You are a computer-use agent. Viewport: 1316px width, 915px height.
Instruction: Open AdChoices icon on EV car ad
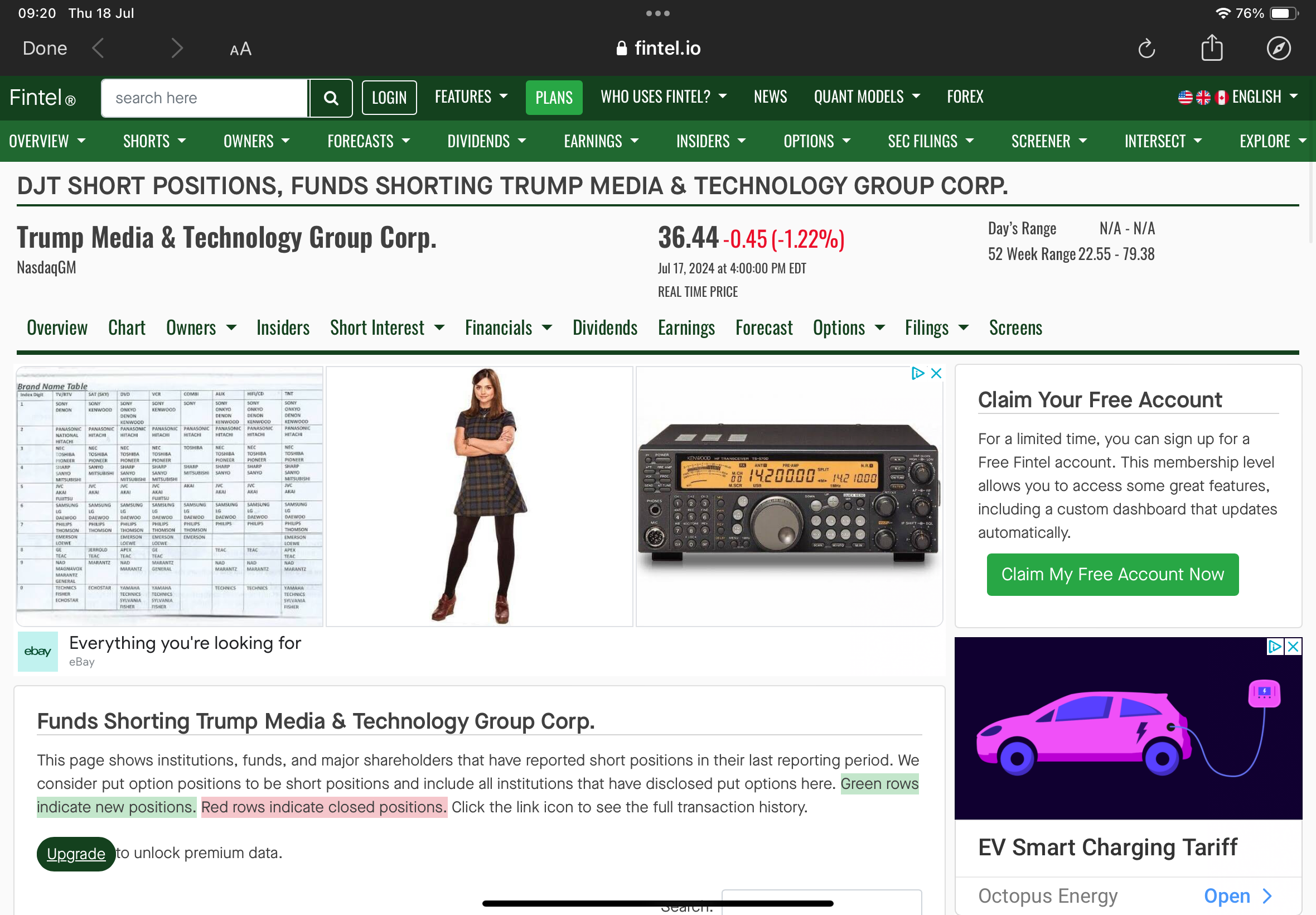(x=1275, y=647)
